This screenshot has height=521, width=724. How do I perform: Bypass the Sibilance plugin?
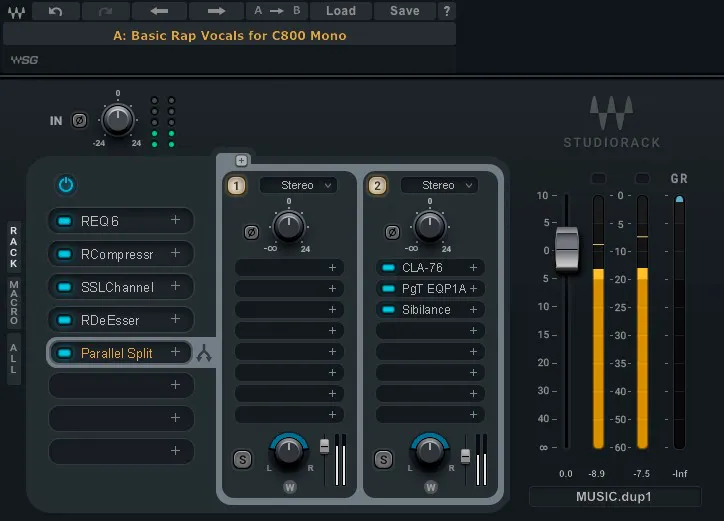(389, 309)
